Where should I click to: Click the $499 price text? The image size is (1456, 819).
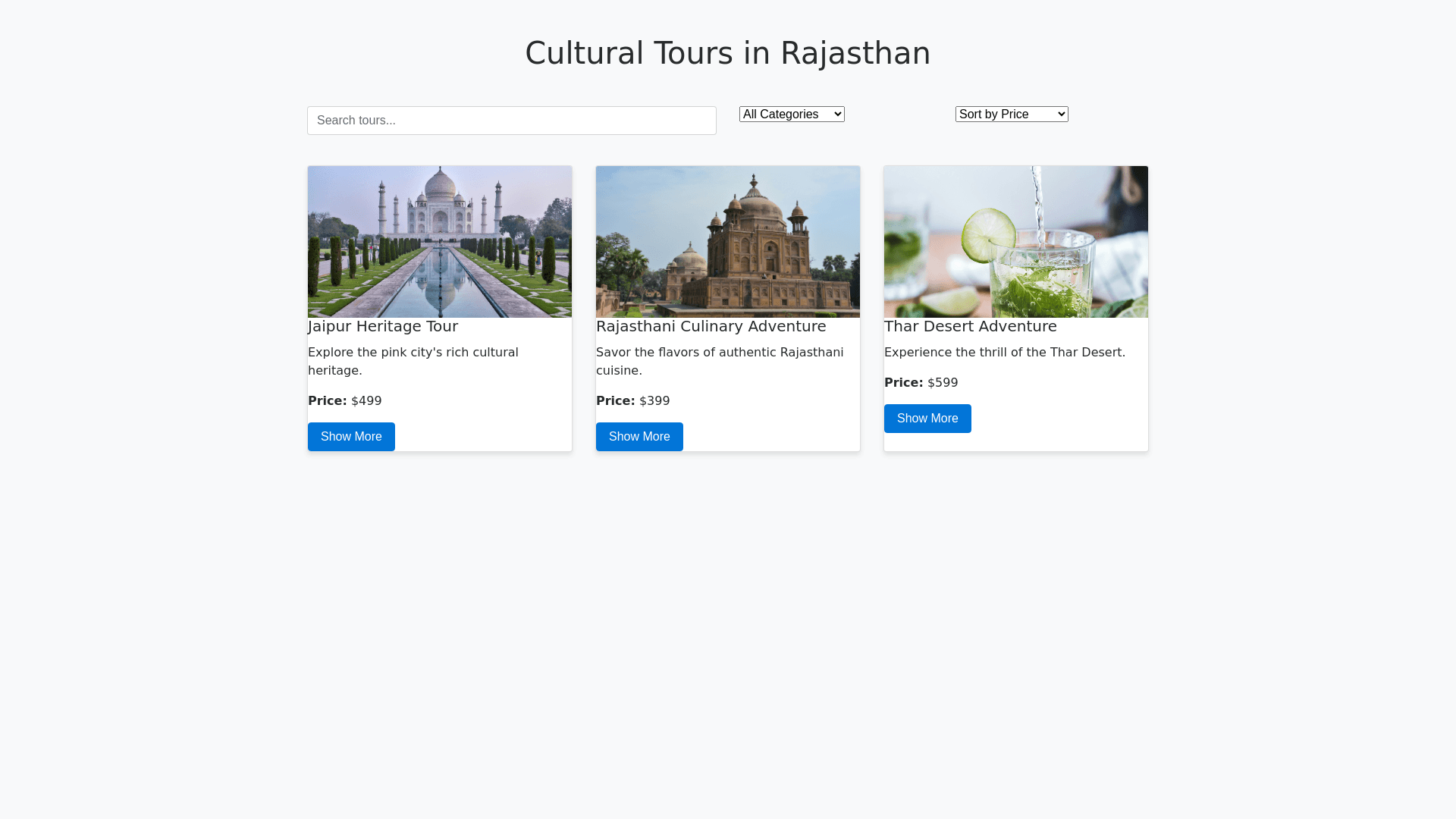pyautogui.click(x=366, y=401)
